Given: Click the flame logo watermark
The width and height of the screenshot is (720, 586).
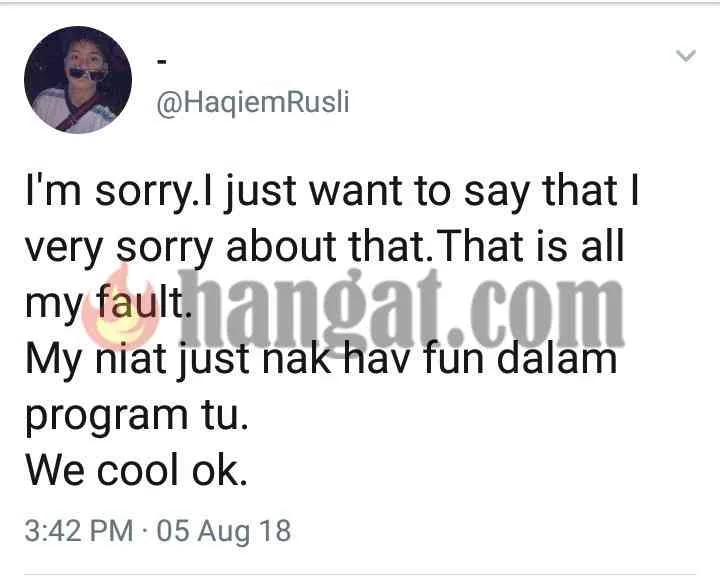Looking at the screenshot, I should point(122,309).
